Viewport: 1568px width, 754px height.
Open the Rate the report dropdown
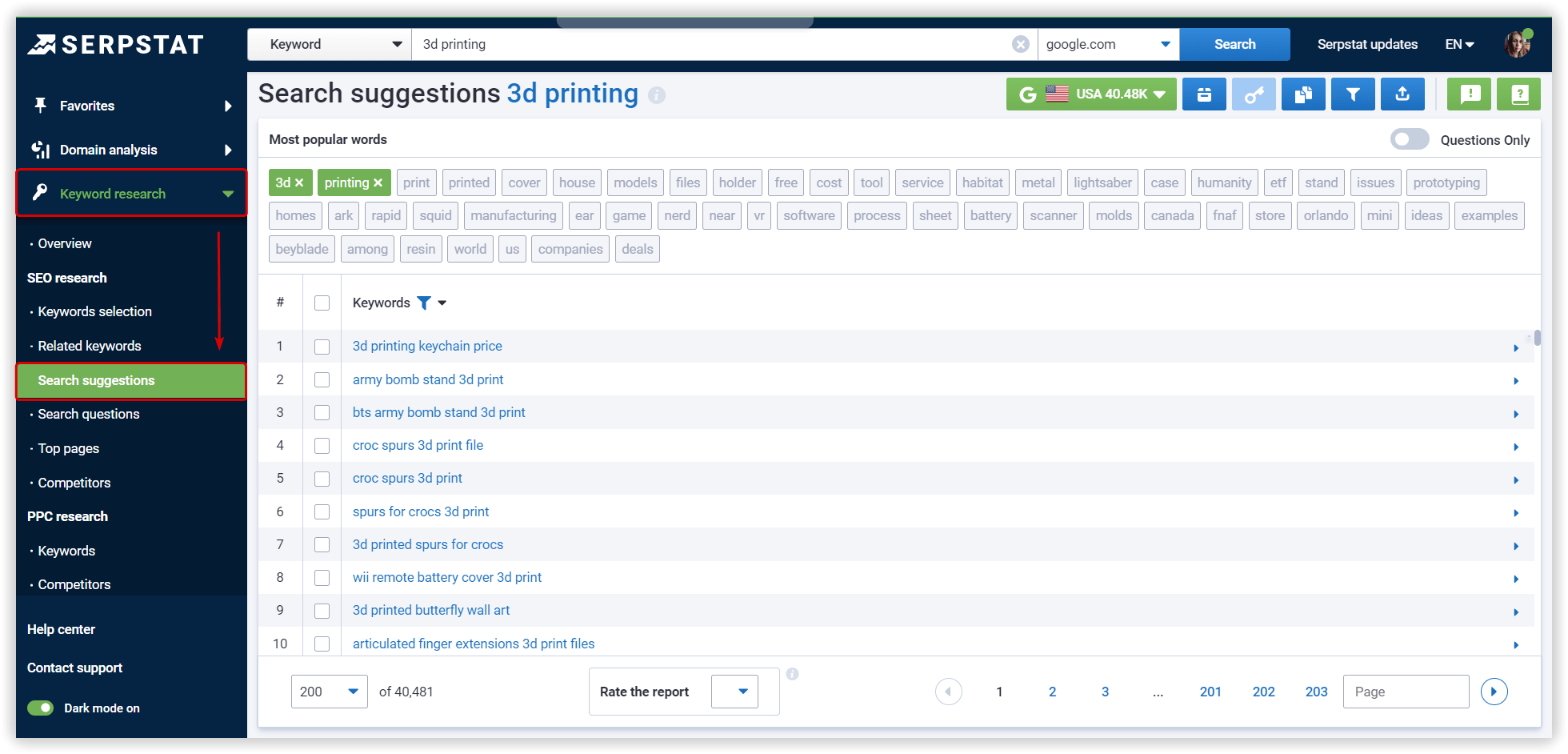pos(734,692)
